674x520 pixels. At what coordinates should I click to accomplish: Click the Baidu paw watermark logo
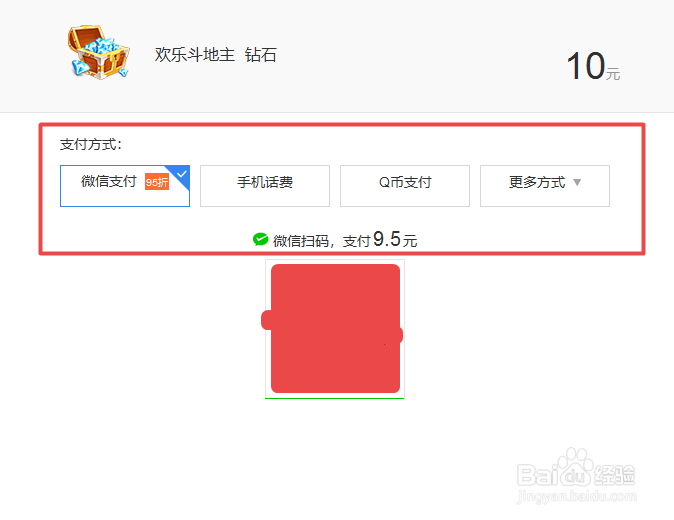coord(576,466)
